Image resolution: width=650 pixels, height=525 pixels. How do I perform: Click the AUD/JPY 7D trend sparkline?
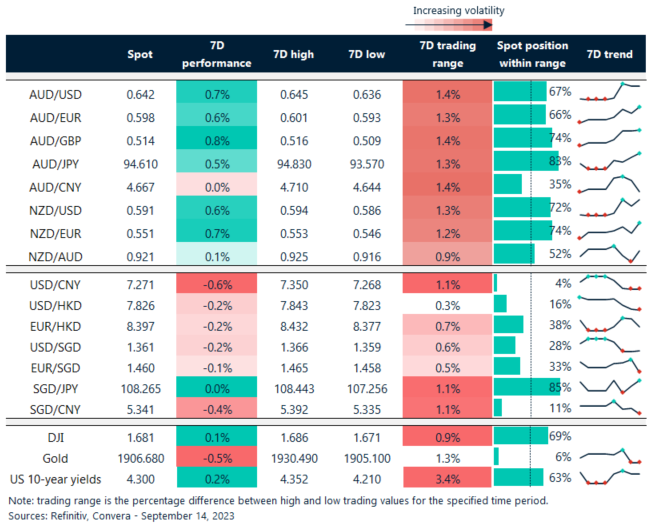coord(609,161)
